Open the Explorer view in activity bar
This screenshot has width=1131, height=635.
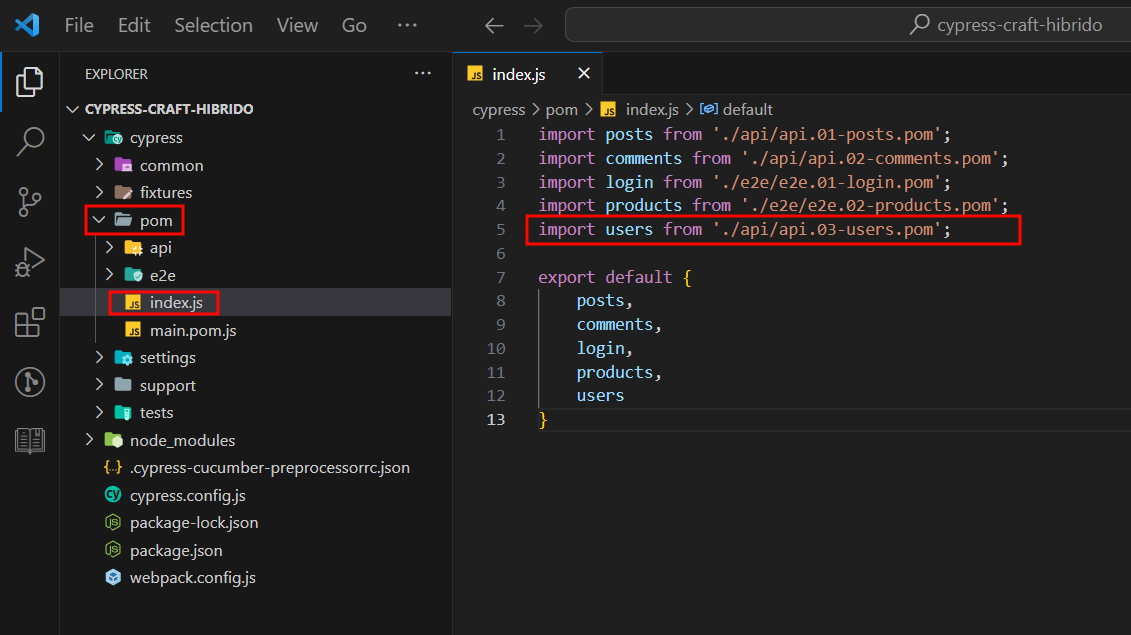(x=30, y=82)
